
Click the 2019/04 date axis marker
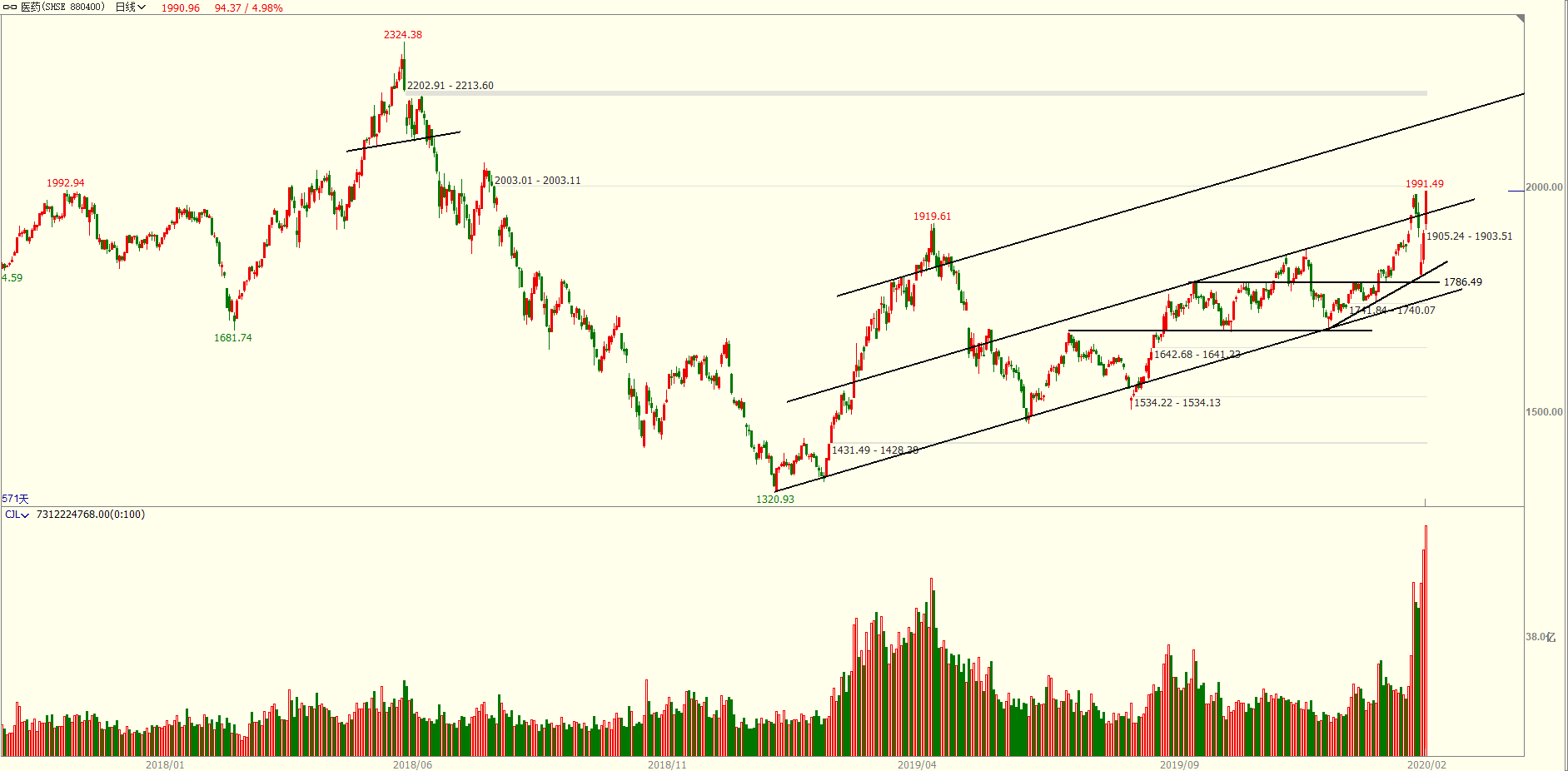[917, 764]
